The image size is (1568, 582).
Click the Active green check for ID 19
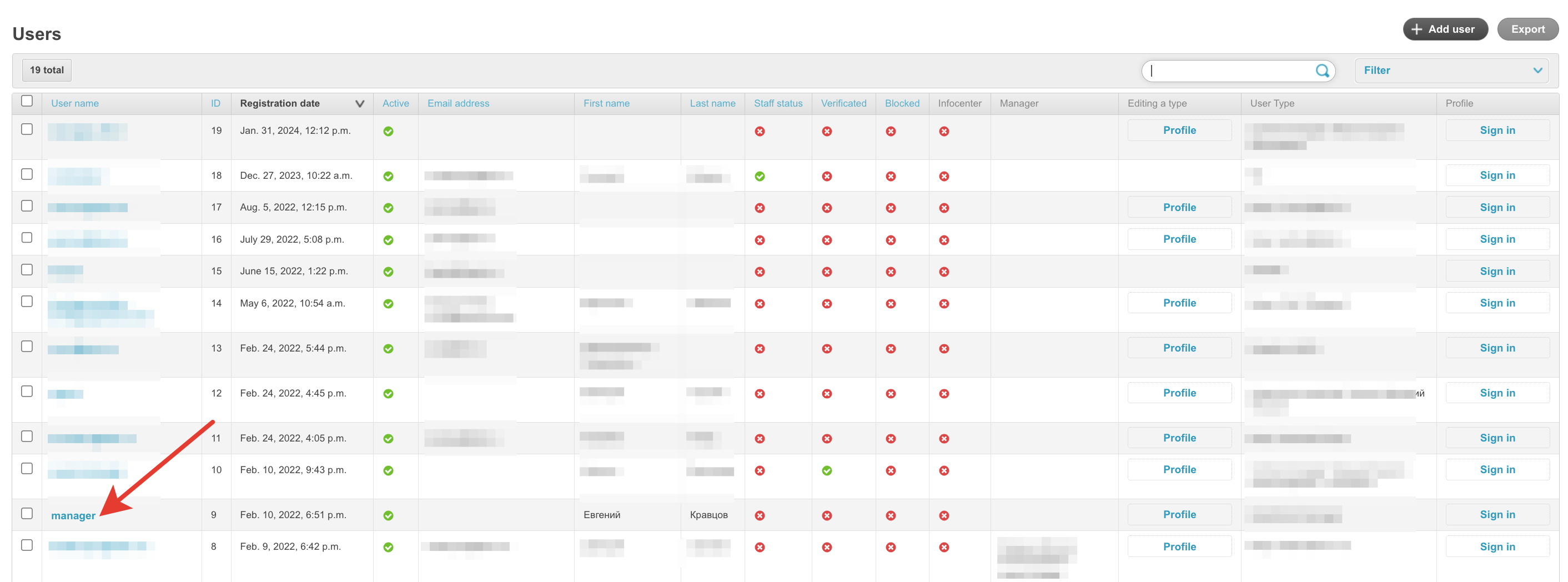(388, 132)
